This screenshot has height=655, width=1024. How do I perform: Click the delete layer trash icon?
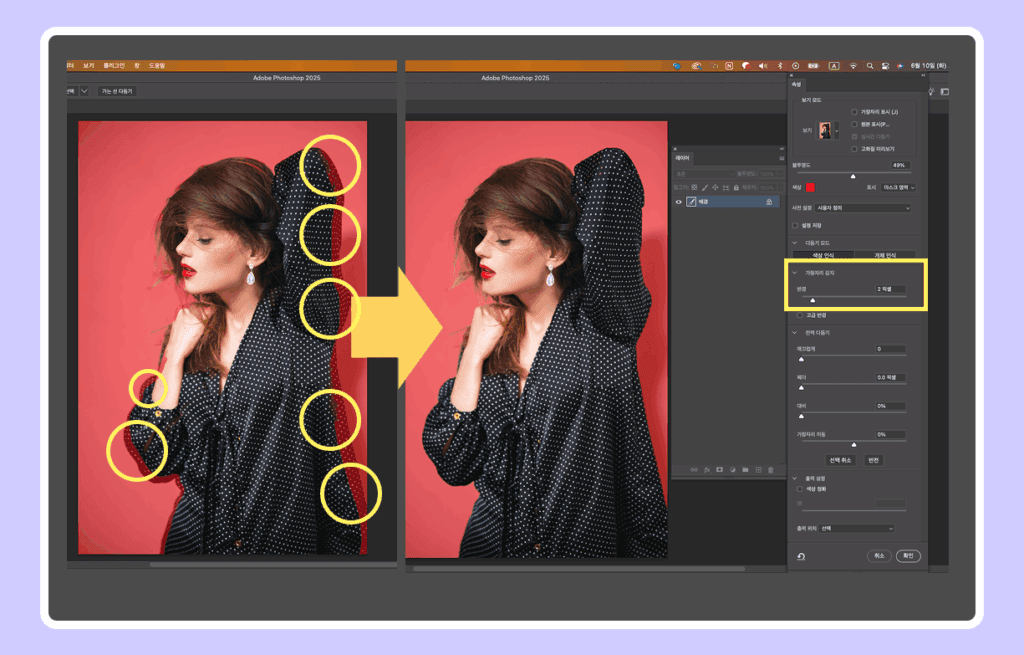[x=771, y=470]
